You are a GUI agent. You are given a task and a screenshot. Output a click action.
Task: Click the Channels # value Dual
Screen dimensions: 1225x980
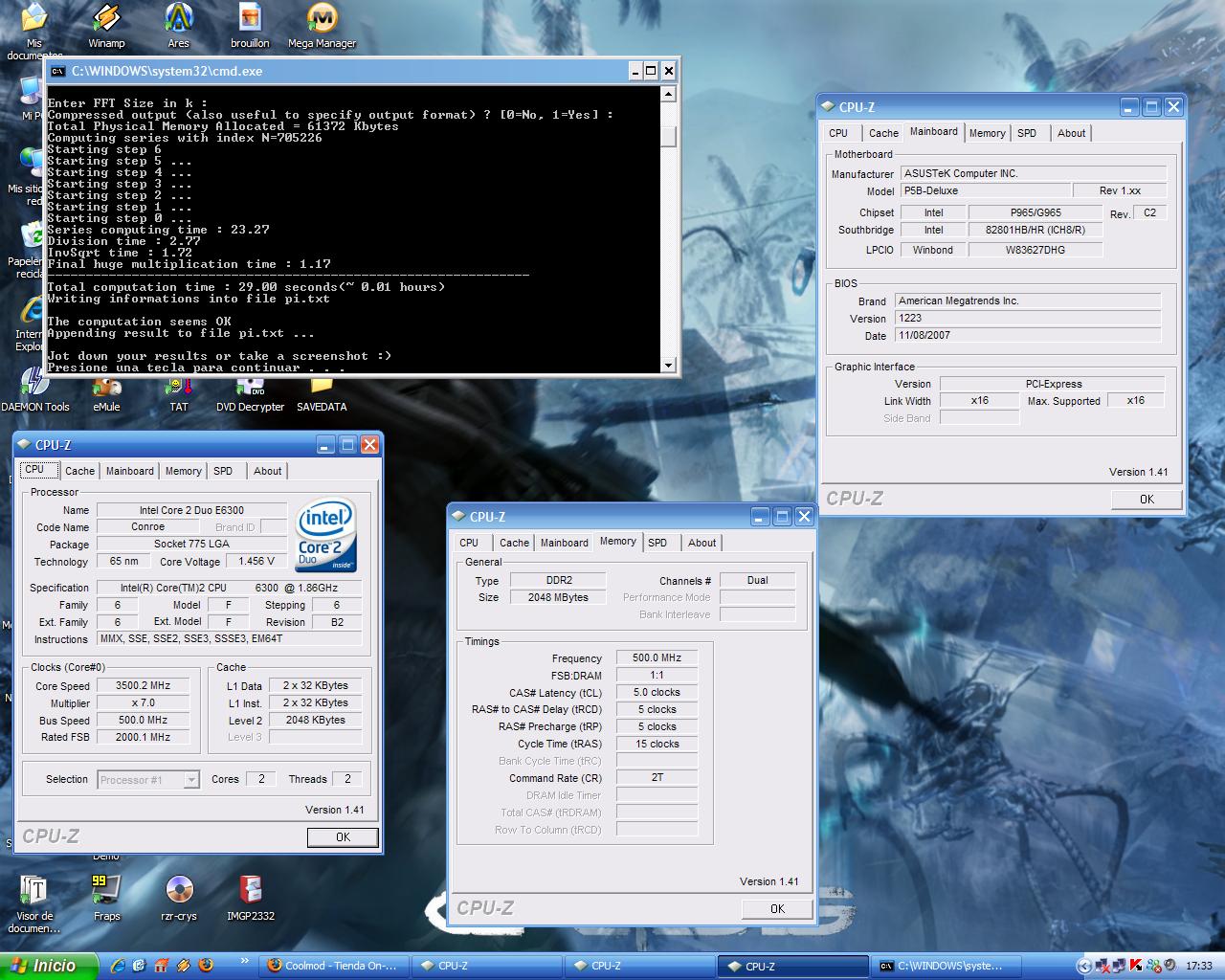pyautogui.click(x=757, y=580)
